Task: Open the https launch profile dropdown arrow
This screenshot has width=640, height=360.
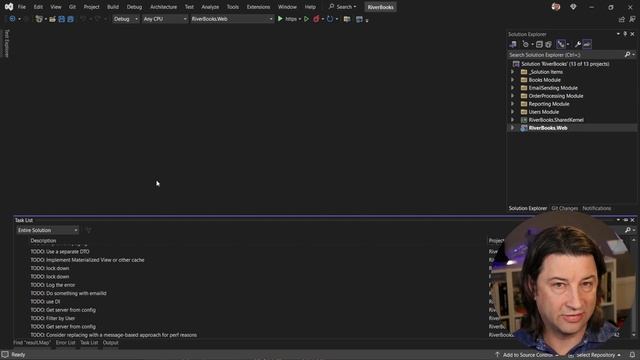Action: [300, 19]
